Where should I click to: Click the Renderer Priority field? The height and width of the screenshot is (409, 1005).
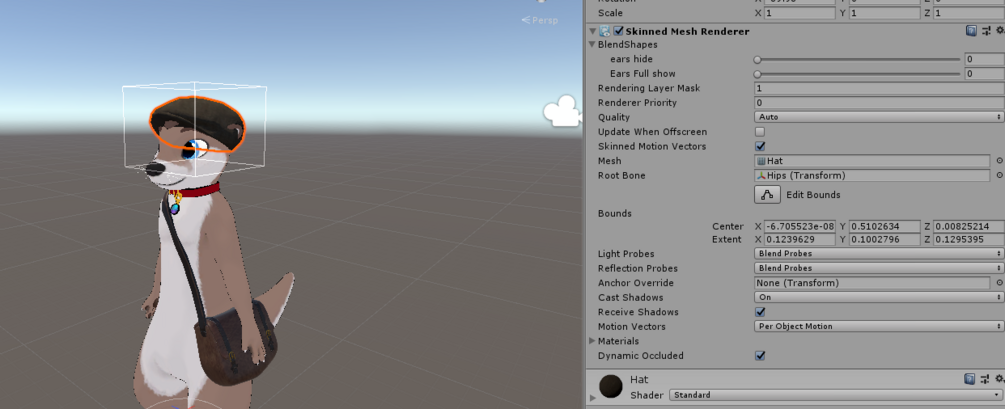pos(879,103)
